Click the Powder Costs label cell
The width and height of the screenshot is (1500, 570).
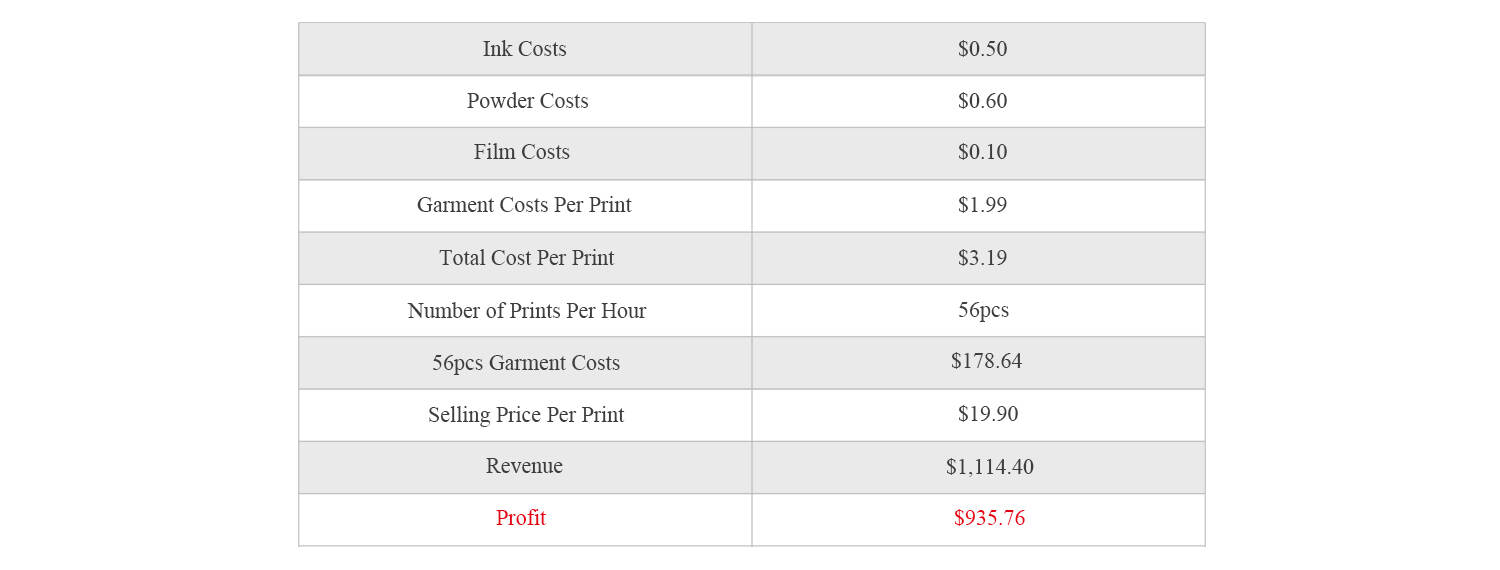[x=527, y=101]
